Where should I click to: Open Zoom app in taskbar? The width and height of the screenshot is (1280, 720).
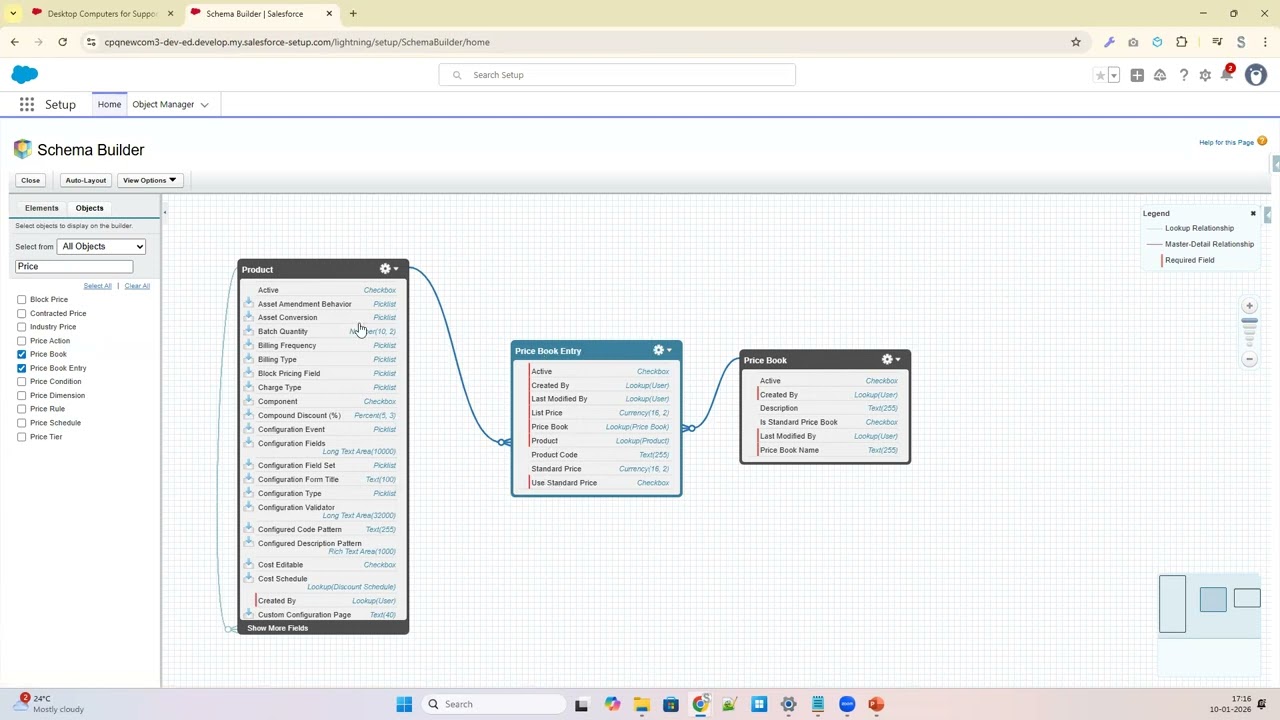tap(847, 704)
